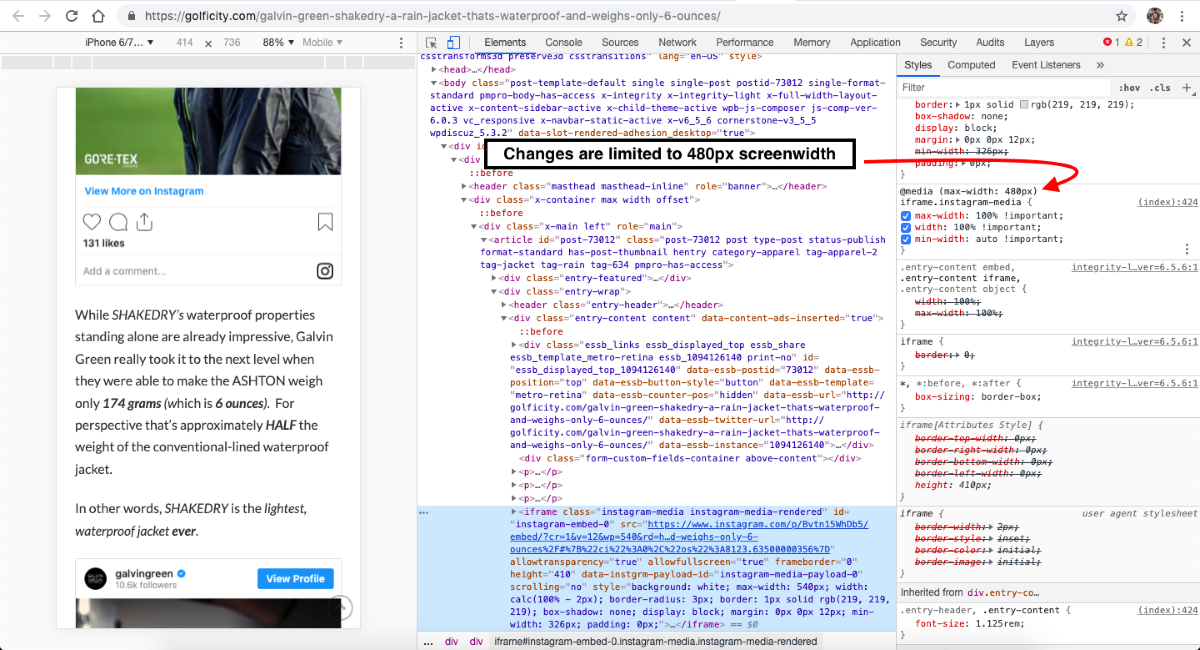Open the Performance tab
This screenshot has width=1200, height=650.
pyautogui.click(x=744, y=43)
